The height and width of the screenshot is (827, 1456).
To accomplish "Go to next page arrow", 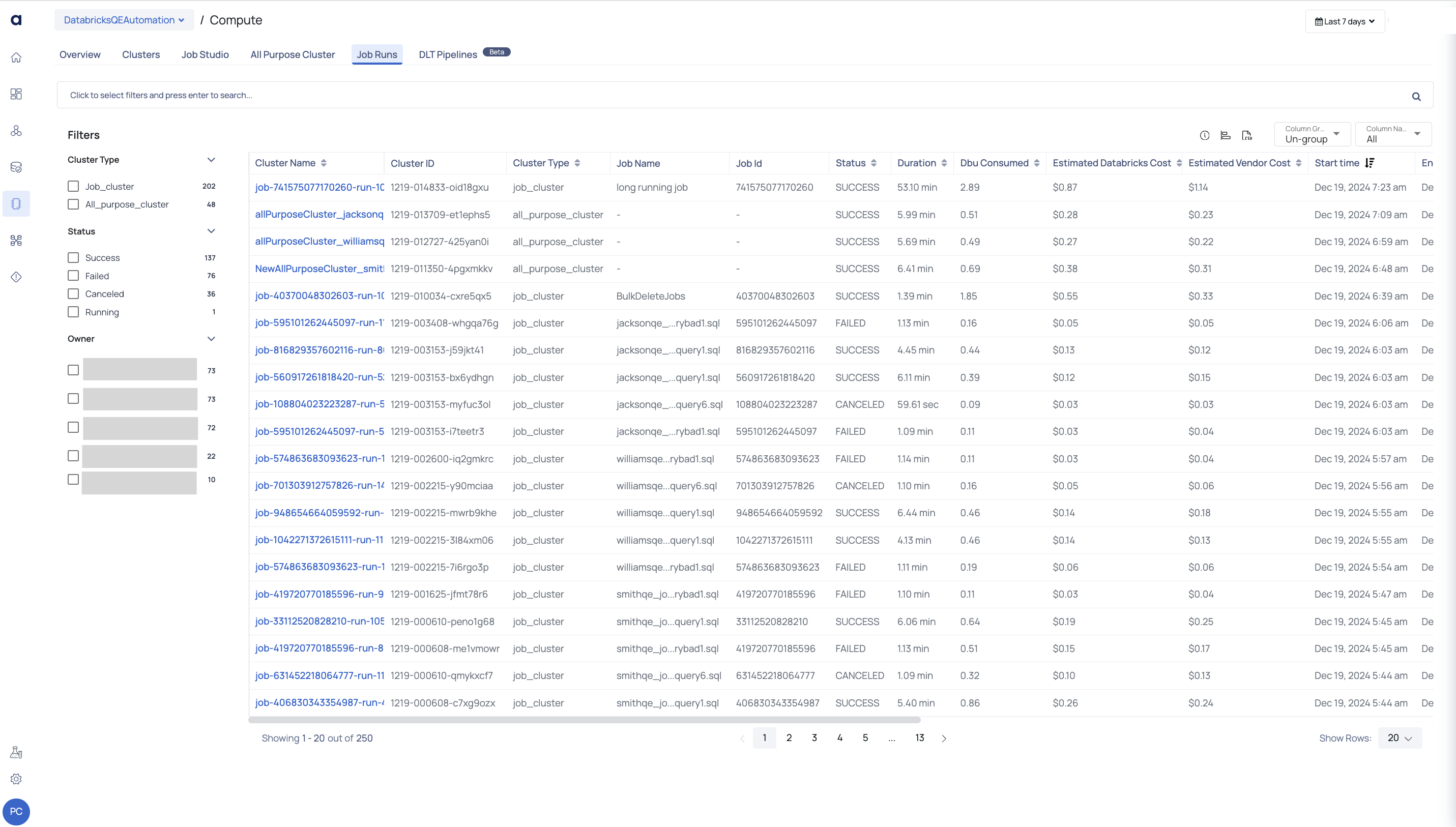I will click(x=944, y=739).
